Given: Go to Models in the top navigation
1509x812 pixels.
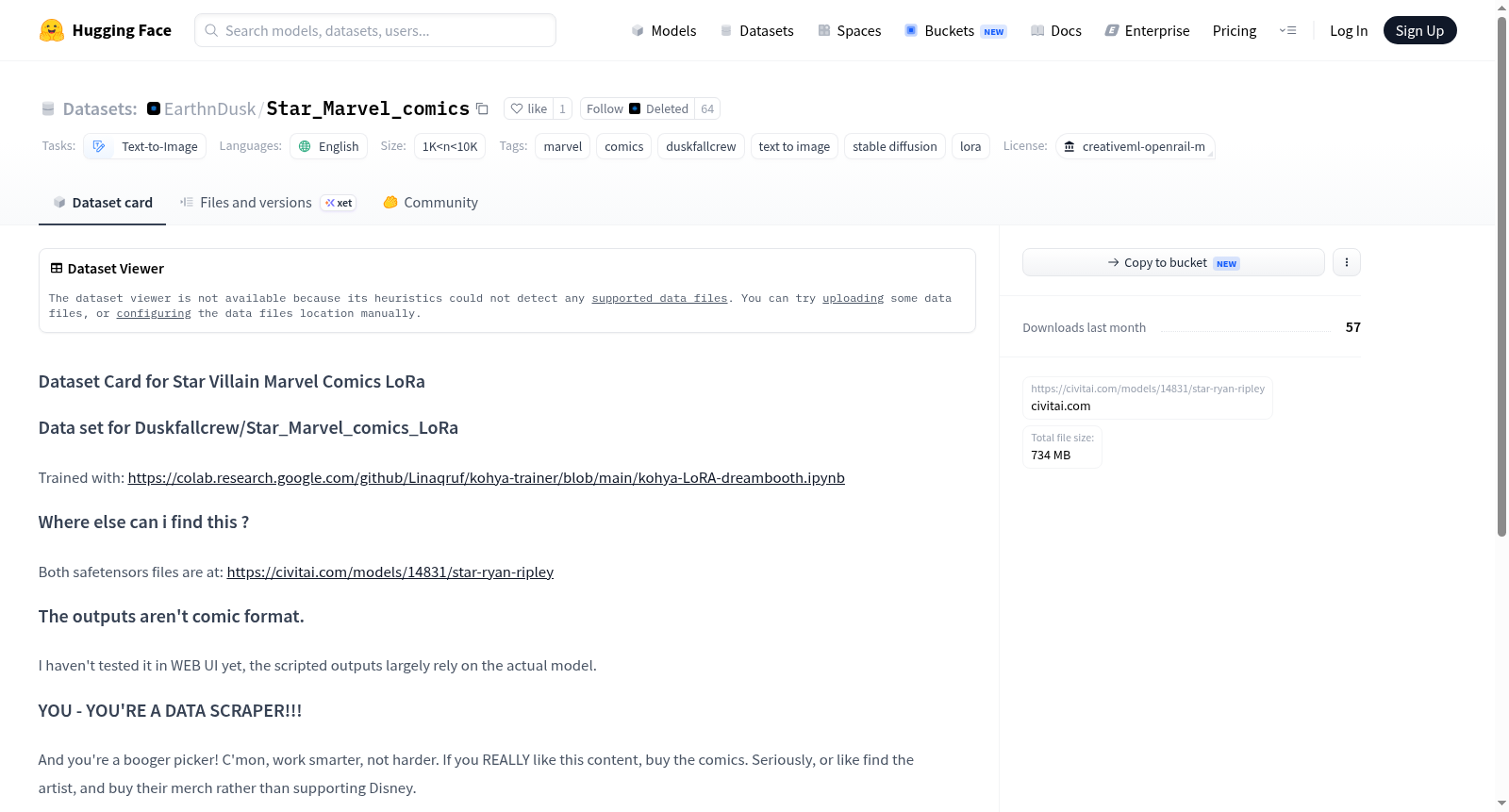Looking at the screenshot, I should pyautogui.click(x=664, y=30).
